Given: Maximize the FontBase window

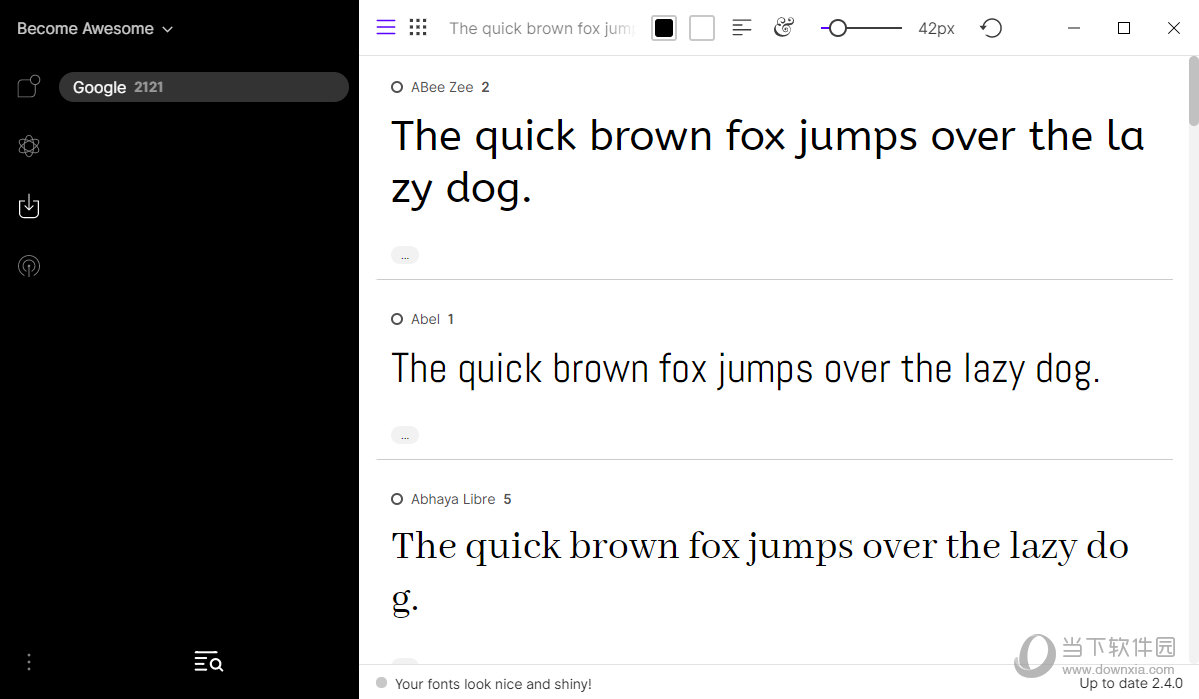Looking at the screenshot, I should (x=1123, y=28).
